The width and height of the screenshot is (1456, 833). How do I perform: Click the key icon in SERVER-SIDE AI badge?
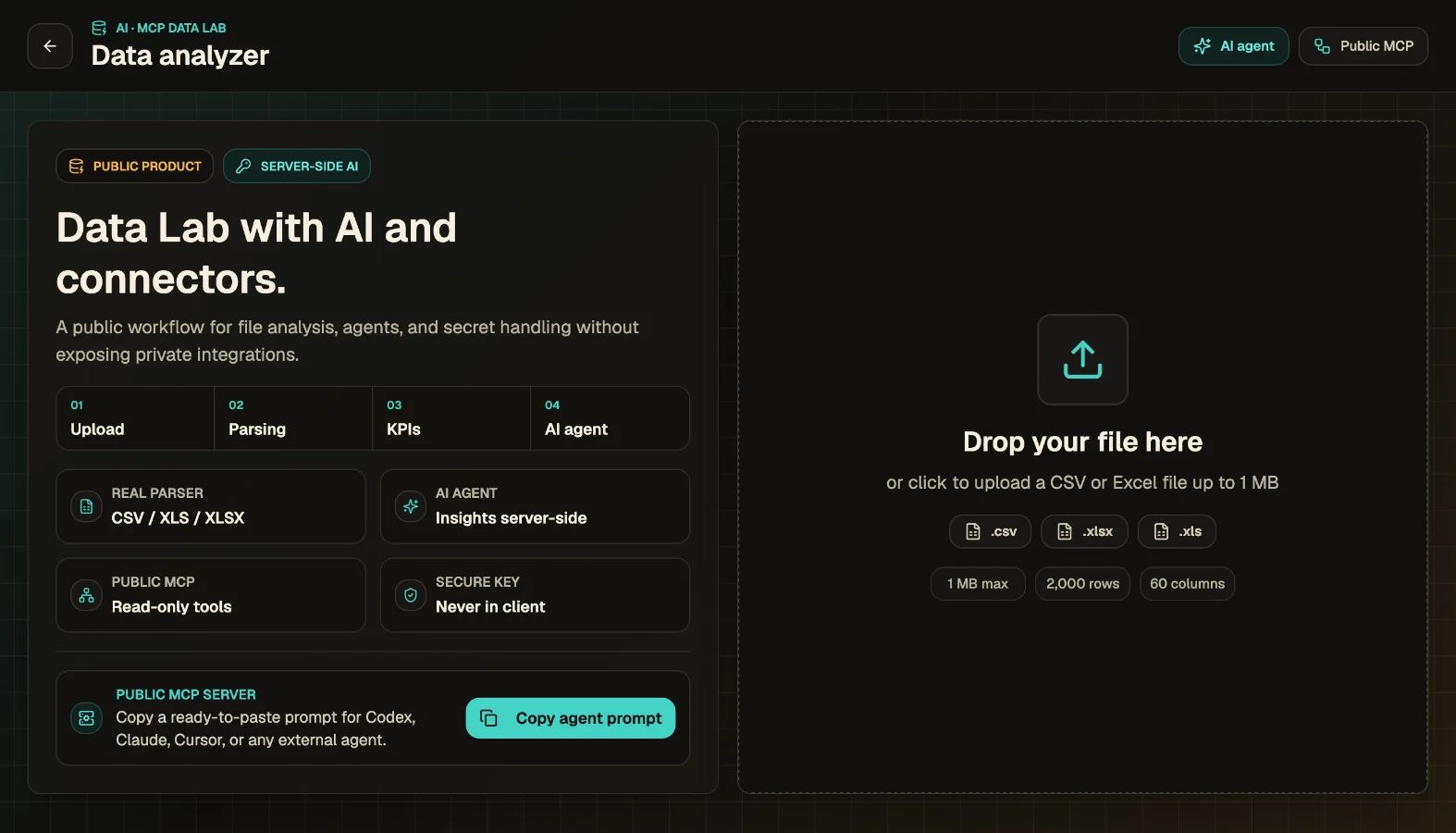243,167
